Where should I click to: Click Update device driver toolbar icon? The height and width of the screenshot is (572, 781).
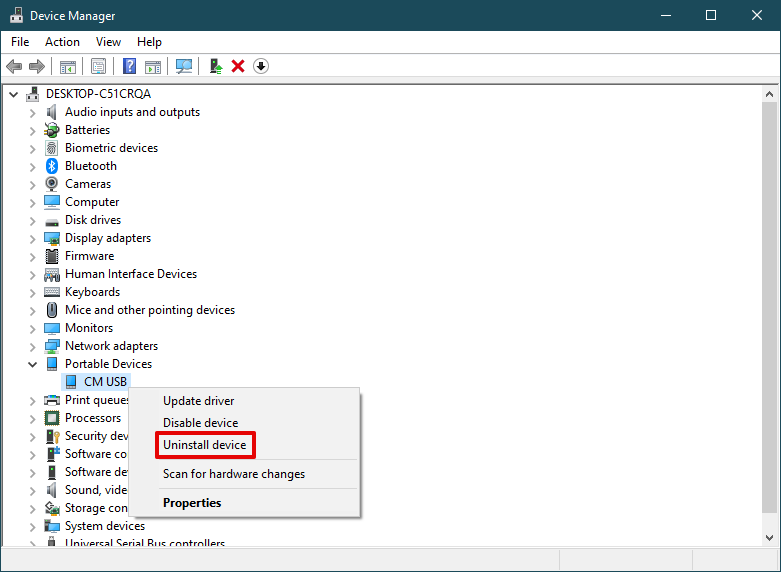click(216, 66)
